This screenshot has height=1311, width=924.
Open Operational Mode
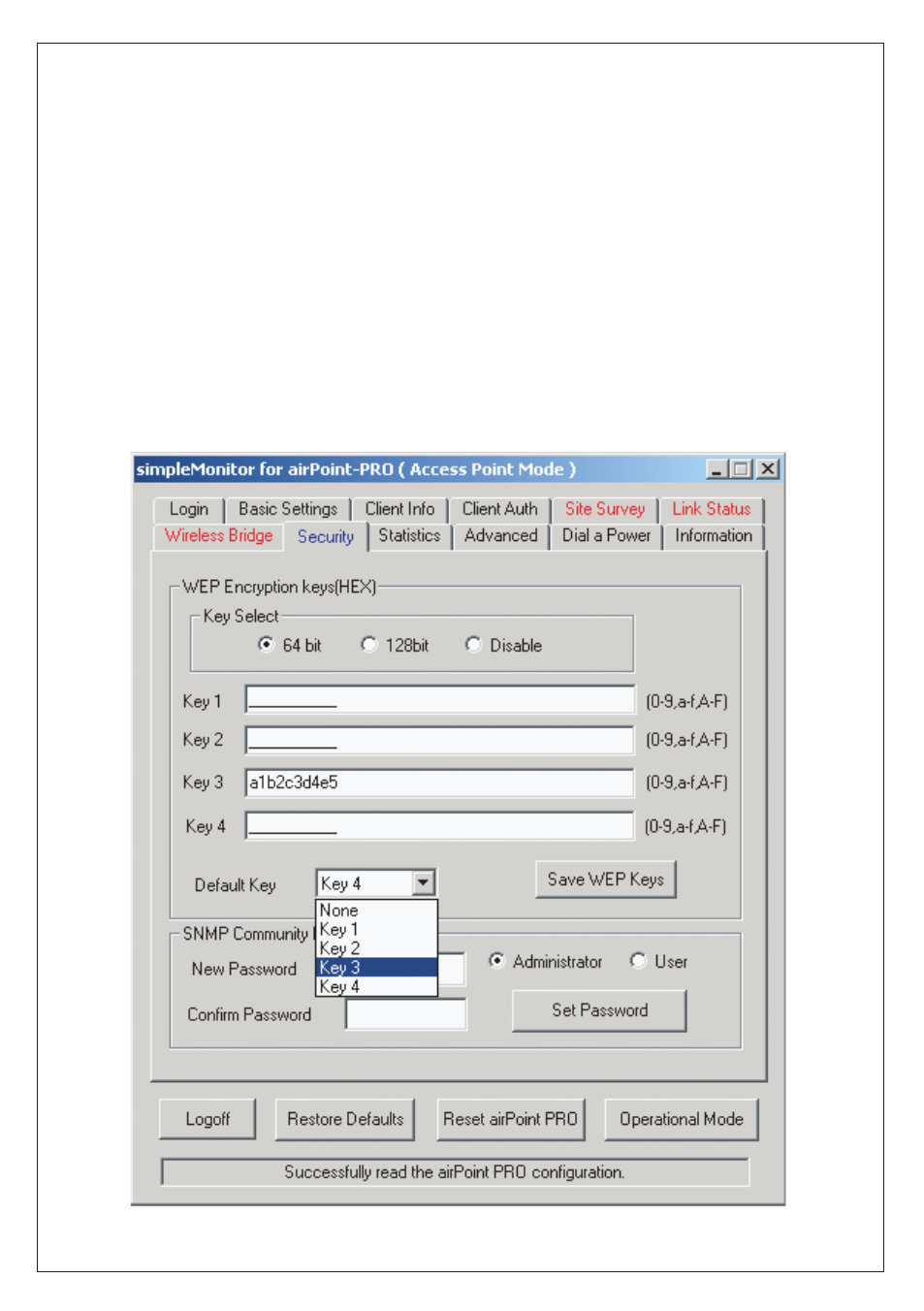[682, 1119]
